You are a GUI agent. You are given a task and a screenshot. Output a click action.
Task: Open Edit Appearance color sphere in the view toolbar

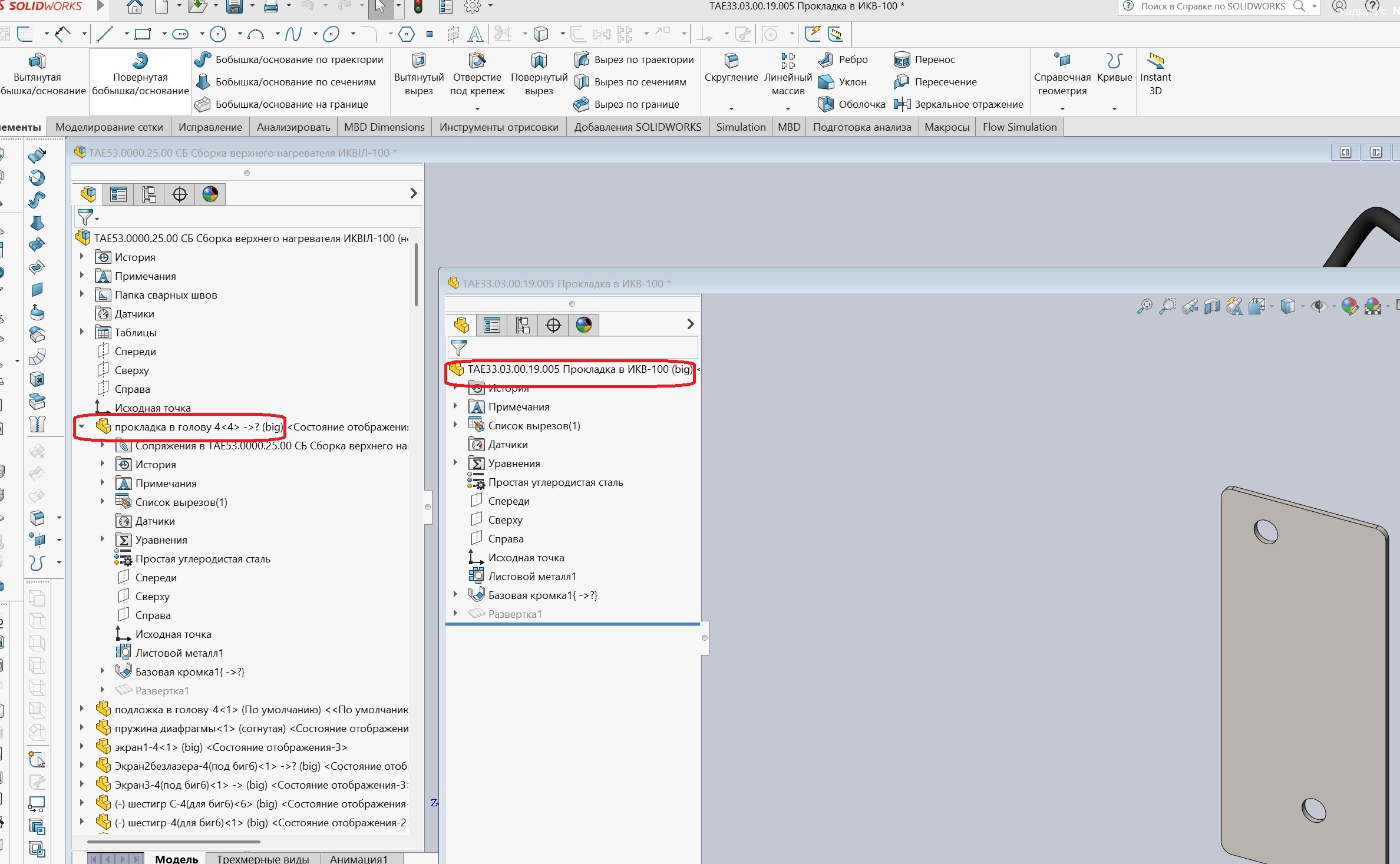[1349, 306]
